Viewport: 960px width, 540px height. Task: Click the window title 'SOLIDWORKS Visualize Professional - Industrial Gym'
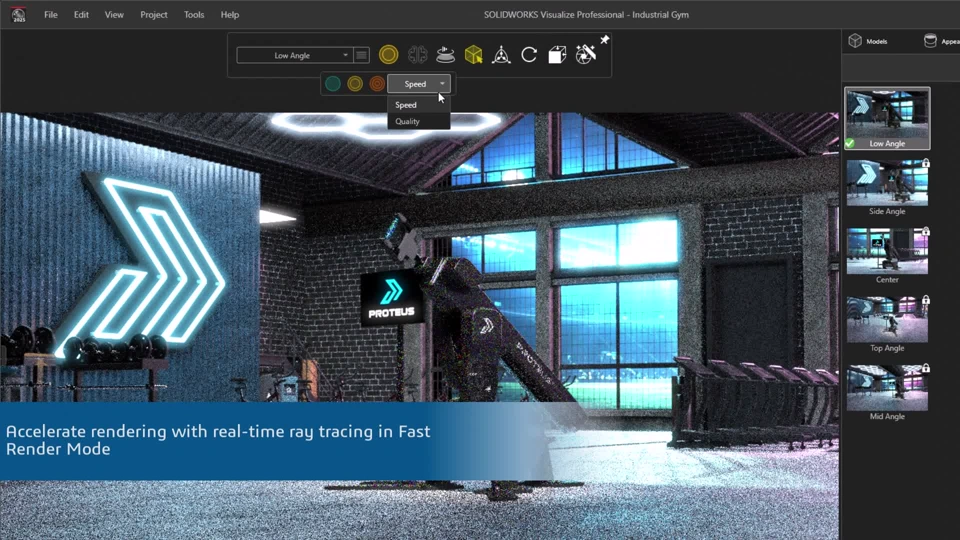click(x=586, y=15)
